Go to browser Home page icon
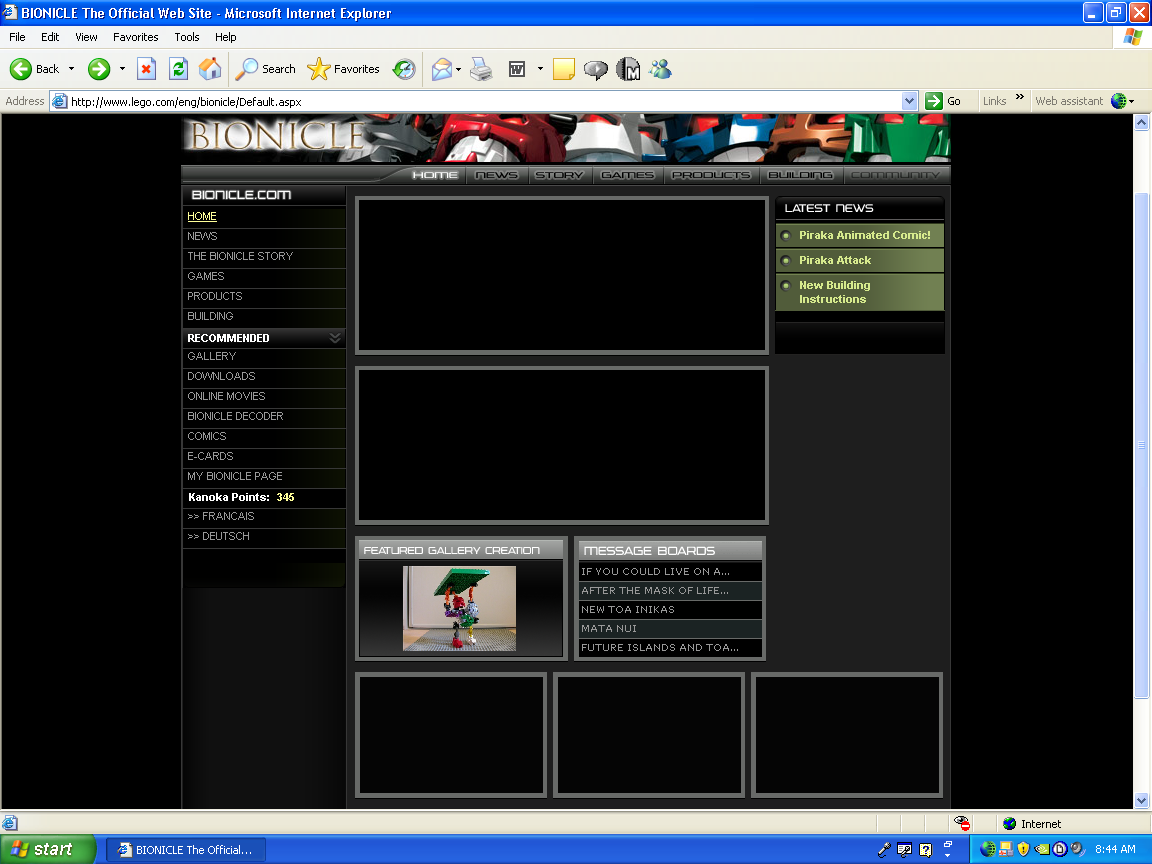Viewport: 1152px width, 864px height. click(x=210, y=69)
